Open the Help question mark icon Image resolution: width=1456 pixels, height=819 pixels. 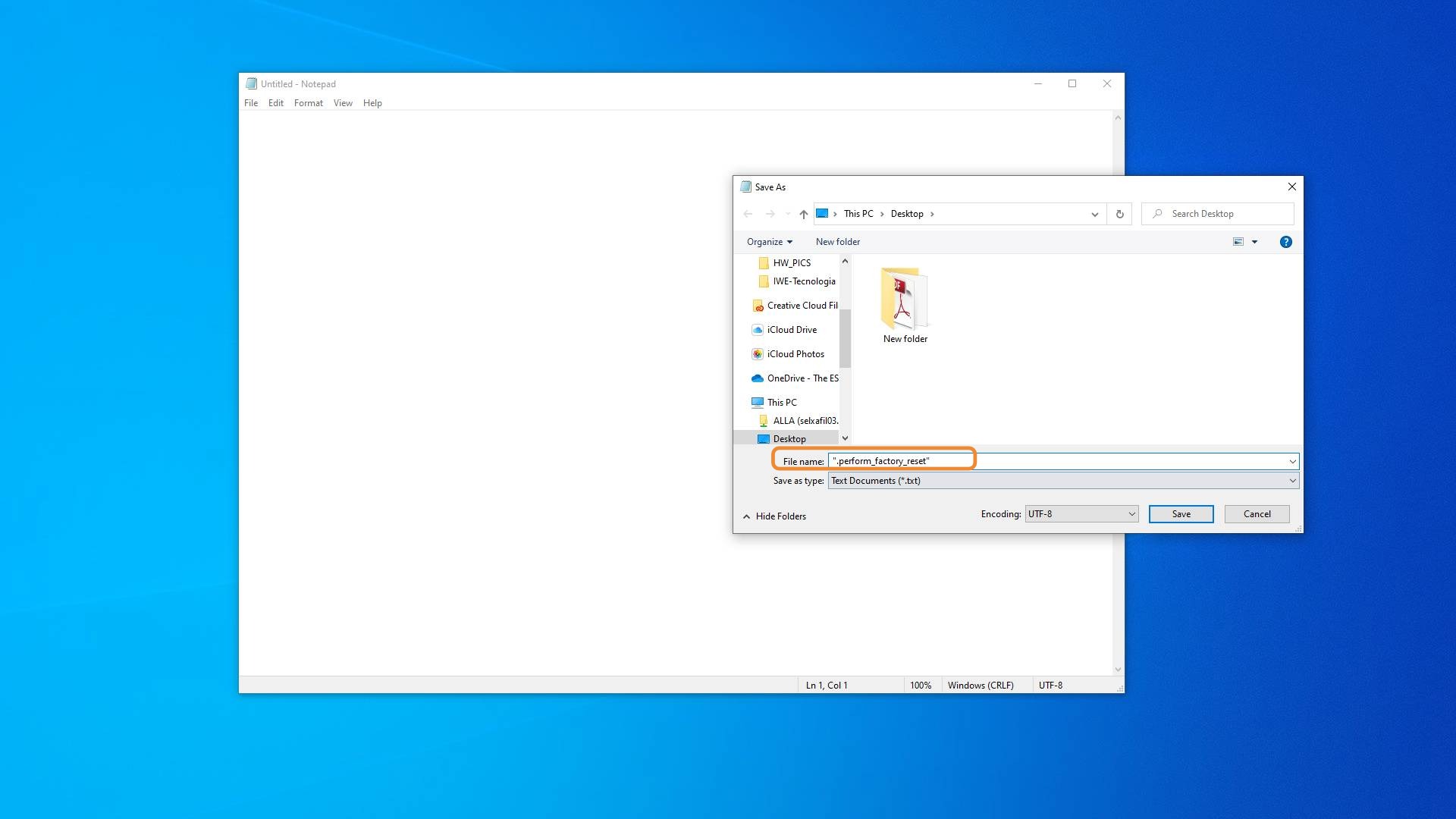[1286, 242]
